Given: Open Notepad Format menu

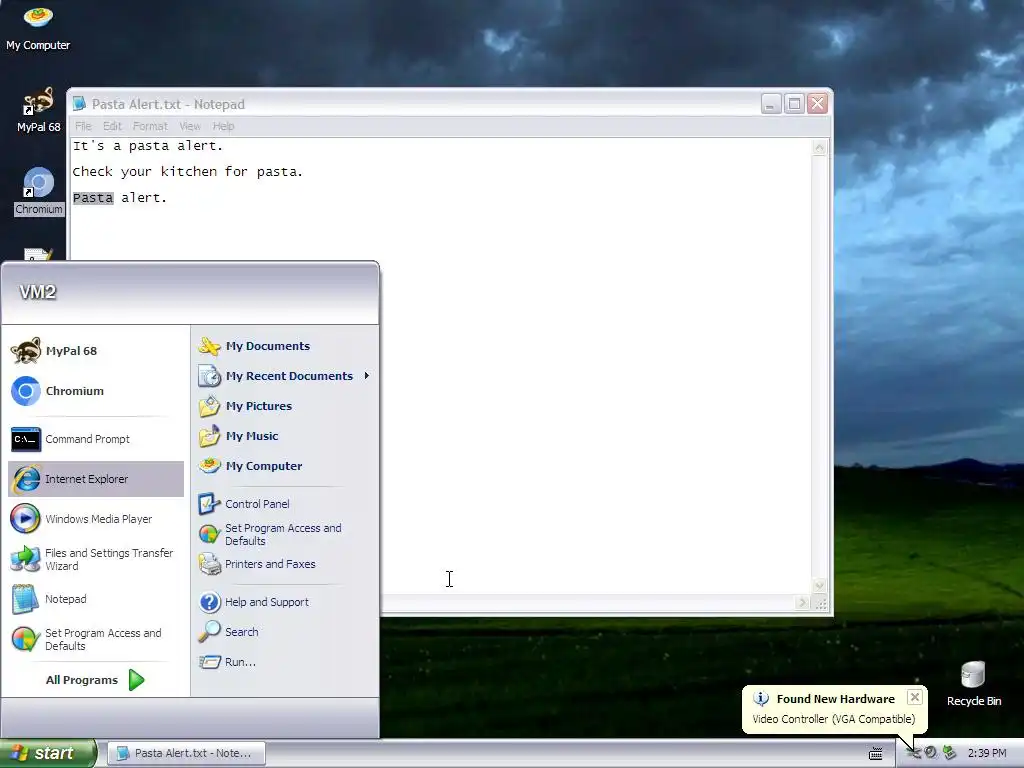Looking at the screenshot, I should click(150, 126).
